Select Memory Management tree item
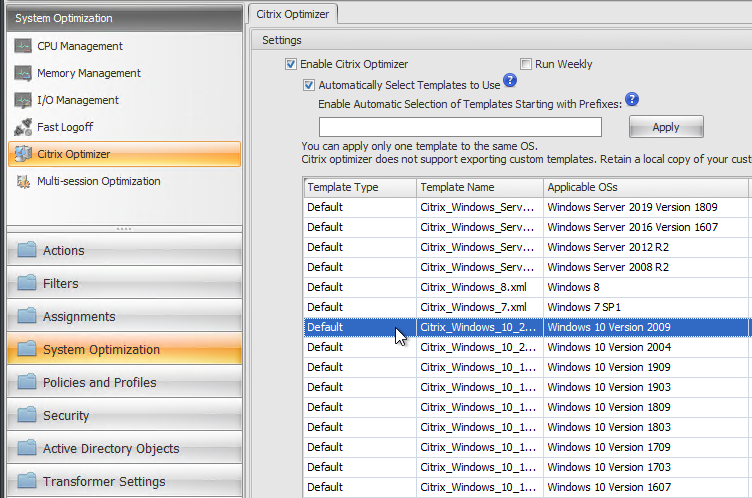Viewport: 752px width, 498px height. (125, 73)
